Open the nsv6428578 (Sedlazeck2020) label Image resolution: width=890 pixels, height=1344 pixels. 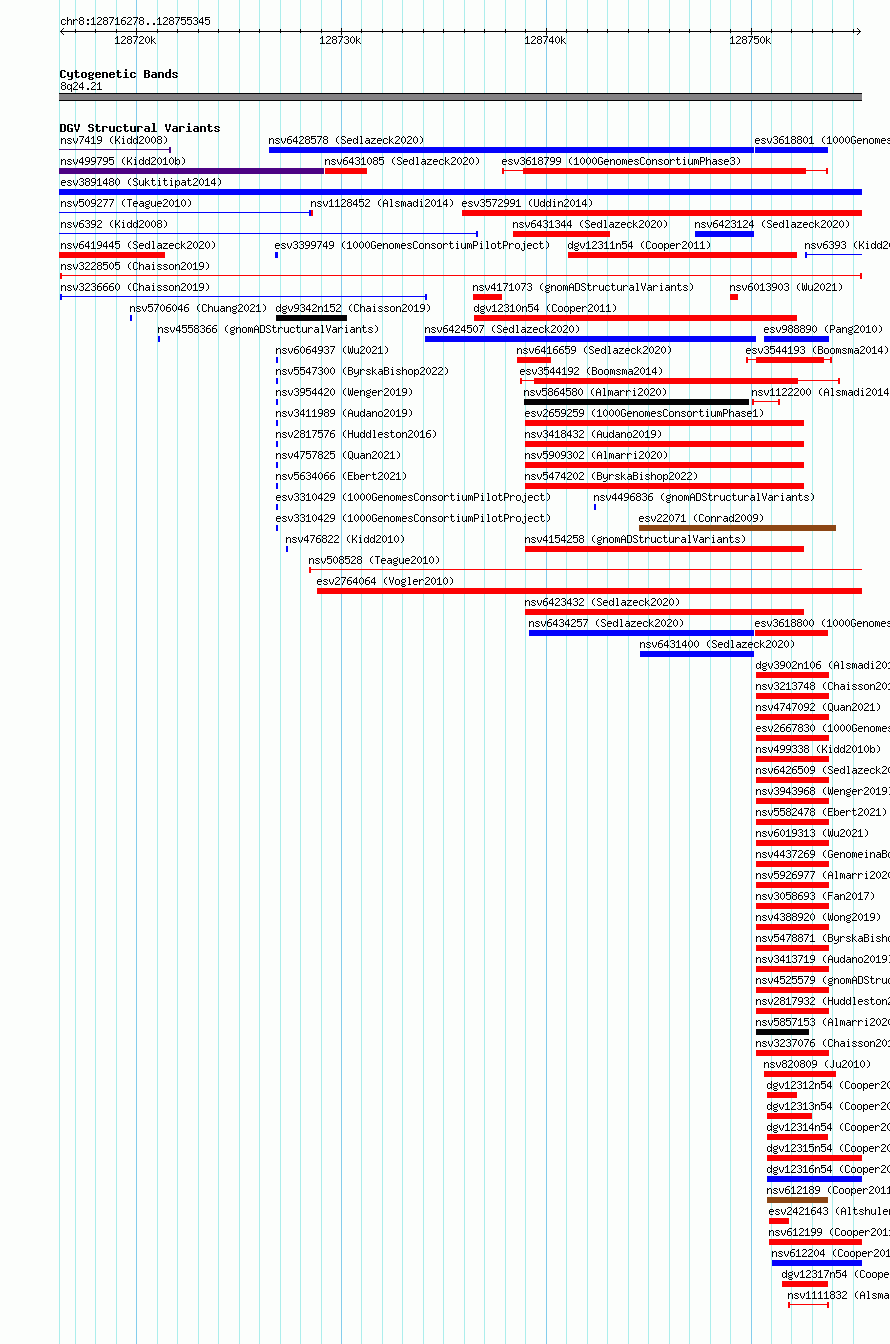[x=346, y=140]
